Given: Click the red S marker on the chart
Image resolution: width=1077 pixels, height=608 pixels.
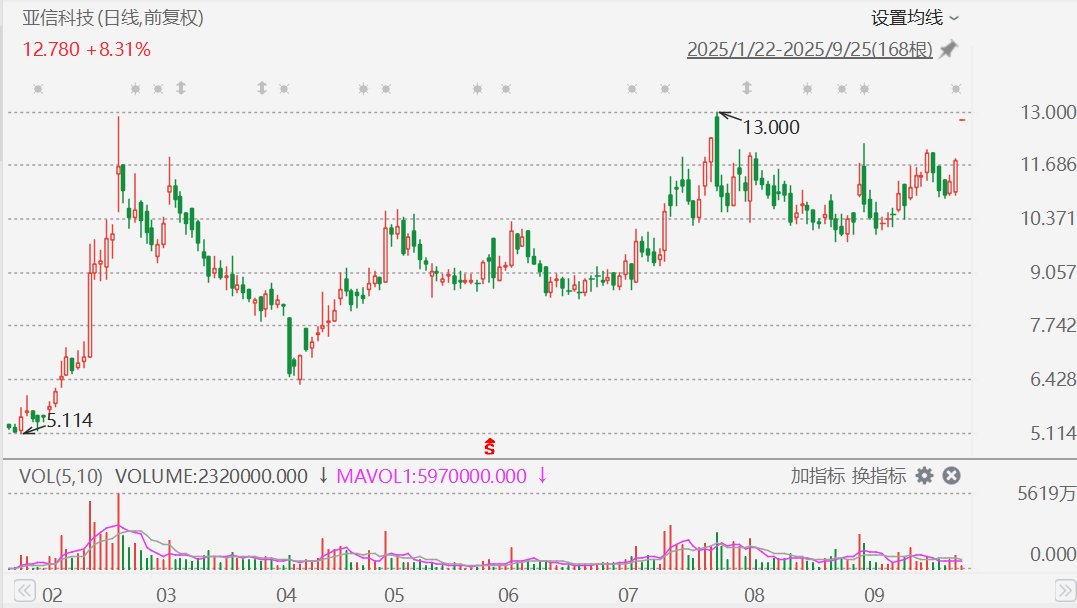Looking at the screenshot, I should (x=490, y=445).
